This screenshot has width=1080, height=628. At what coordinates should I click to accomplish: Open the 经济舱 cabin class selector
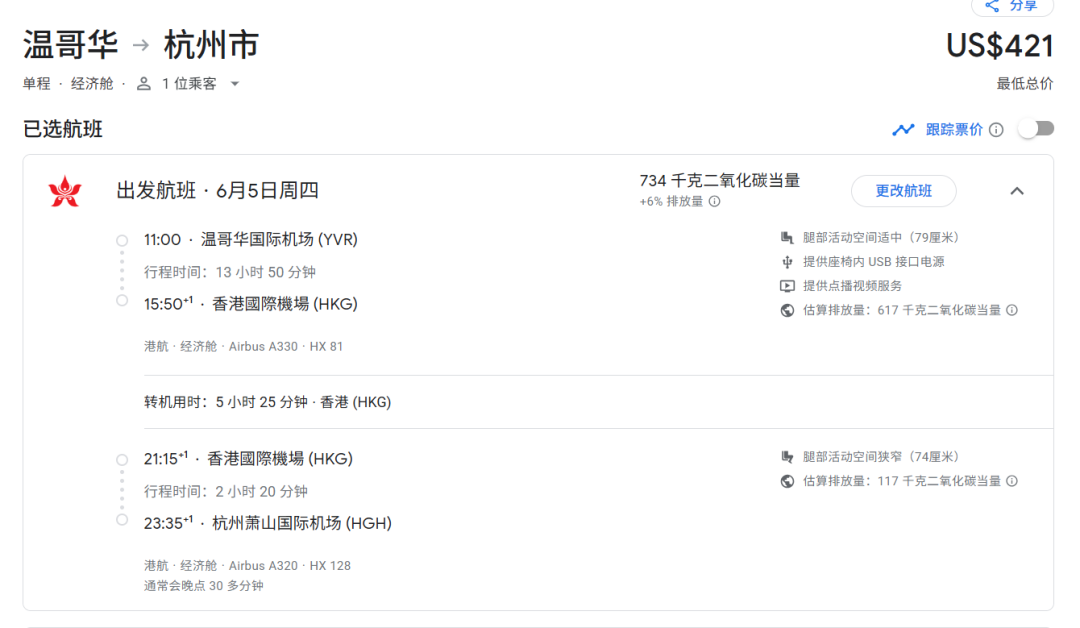pyautogui.click(x=92, y=84)
